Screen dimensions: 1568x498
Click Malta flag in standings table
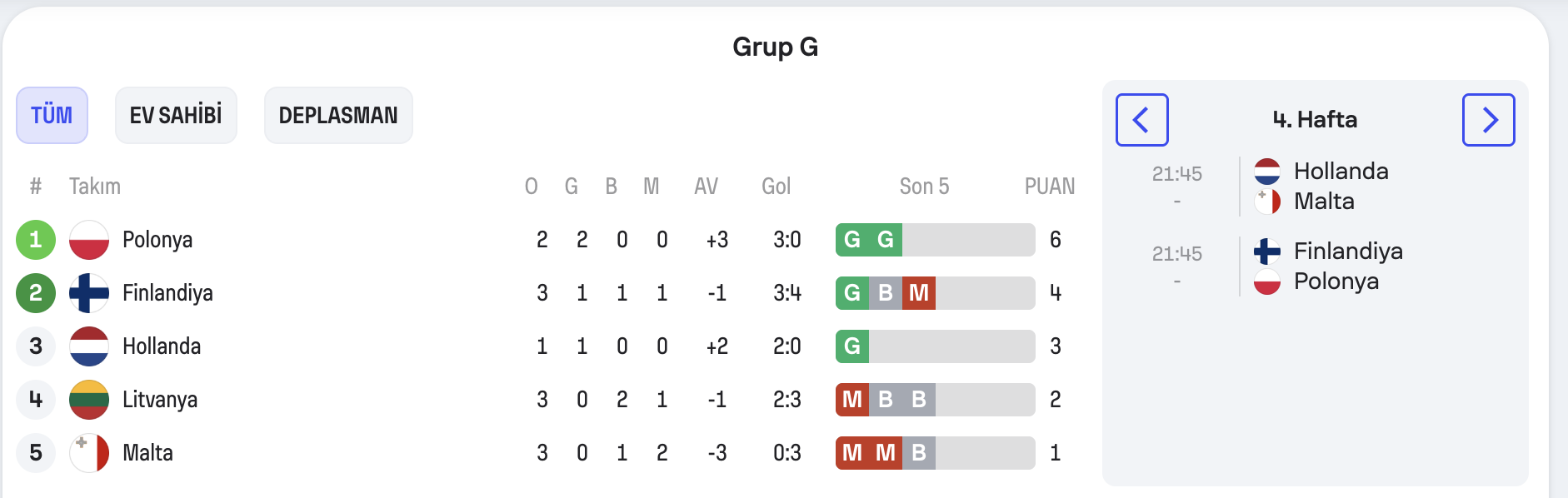89,453
